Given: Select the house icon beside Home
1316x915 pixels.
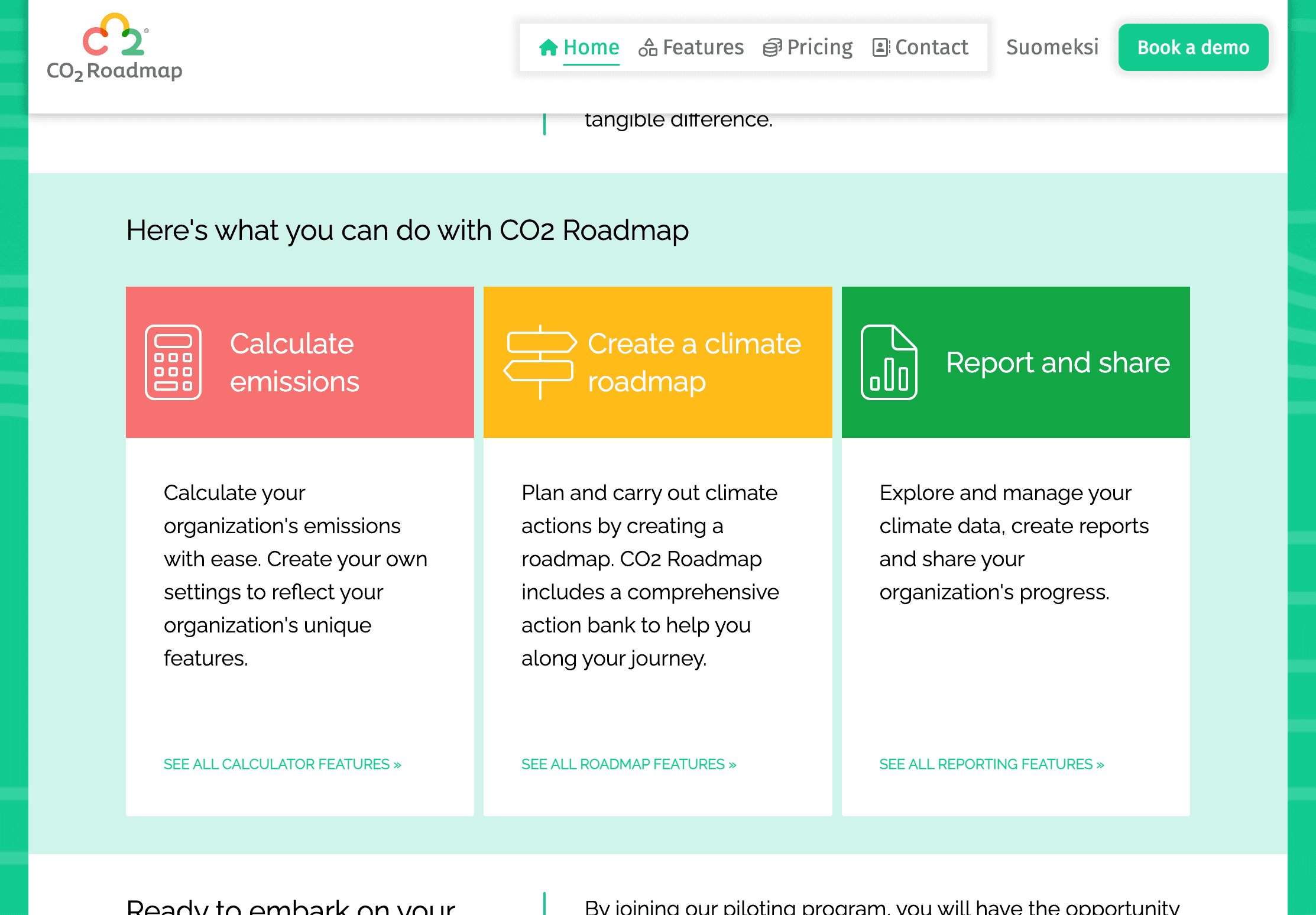Looking at the screenshot, I should (548, 47).
